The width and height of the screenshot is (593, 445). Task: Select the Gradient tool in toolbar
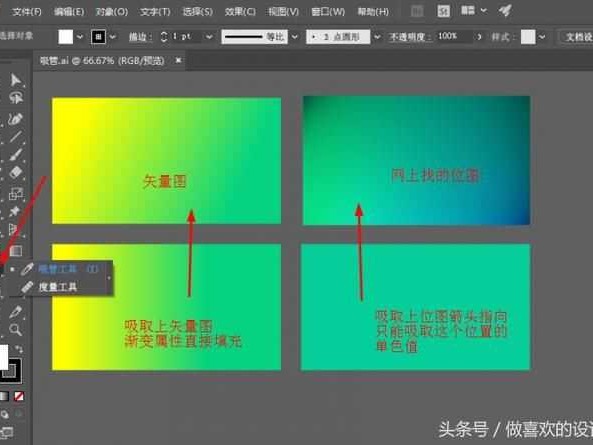coord(16,250)
